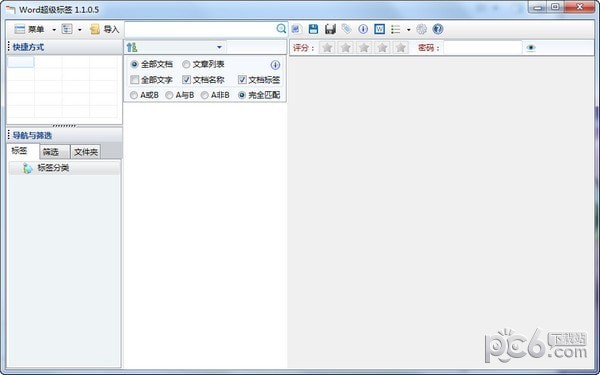Set rating to two stars

(x=346, y=47)
